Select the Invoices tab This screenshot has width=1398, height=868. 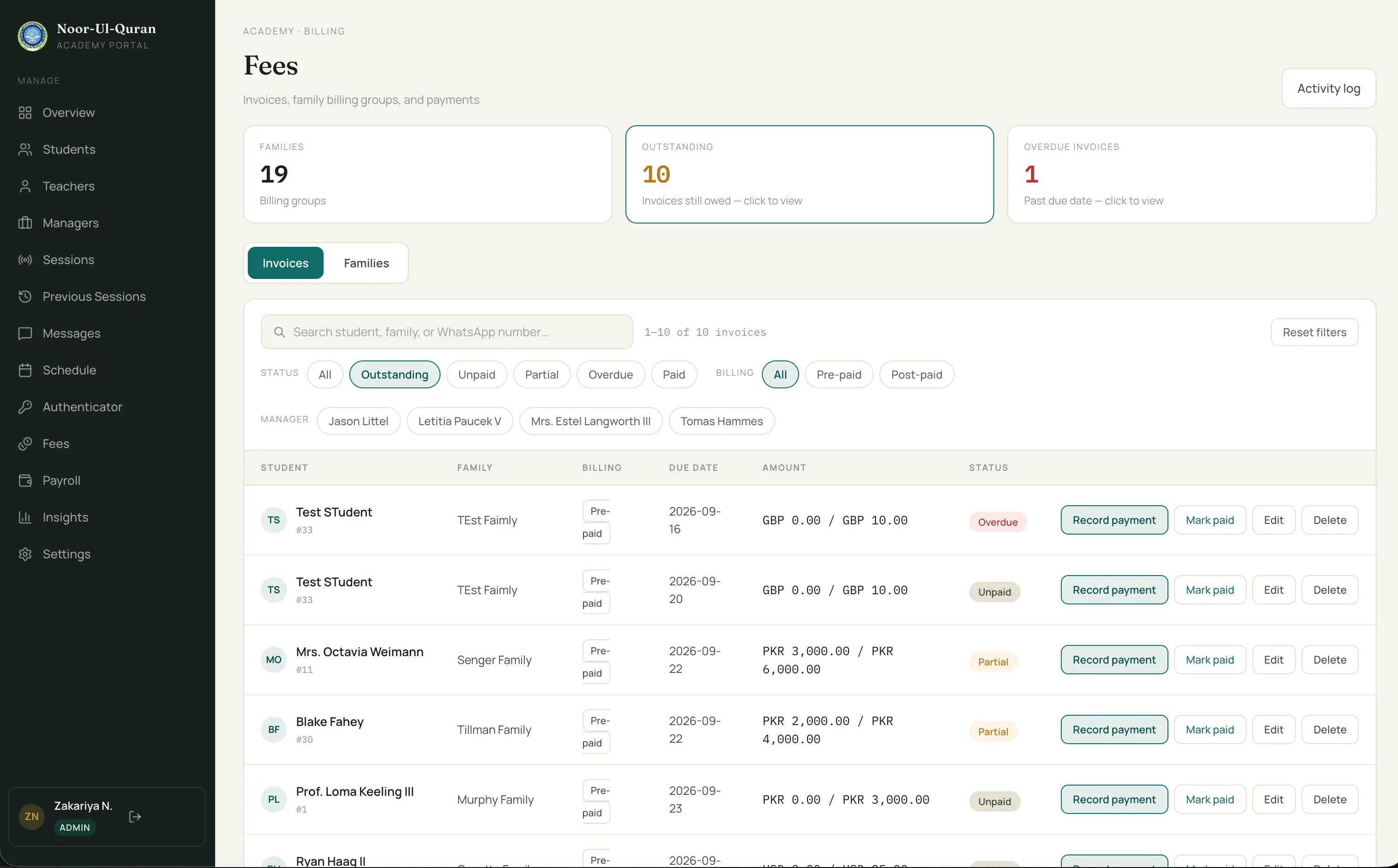point(285,263)
